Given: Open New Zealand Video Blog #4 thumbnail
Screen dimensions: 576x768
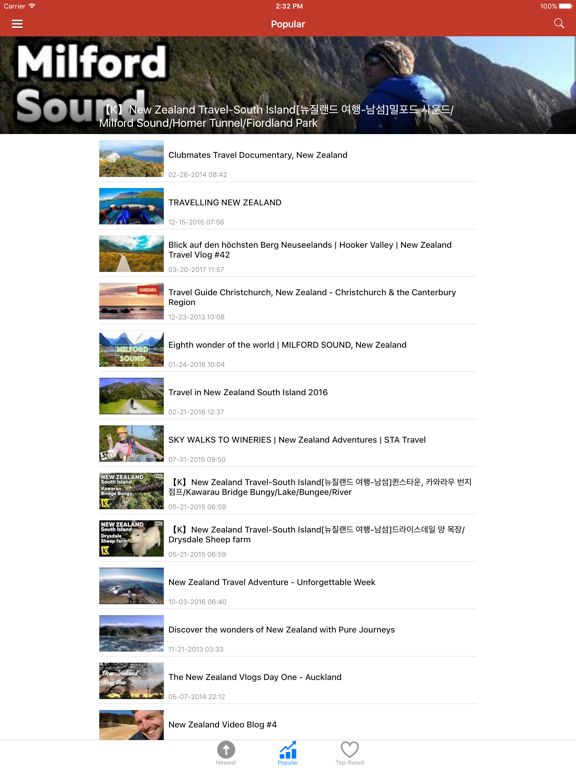Looking at the screenshot, I should tap(131, 725).
